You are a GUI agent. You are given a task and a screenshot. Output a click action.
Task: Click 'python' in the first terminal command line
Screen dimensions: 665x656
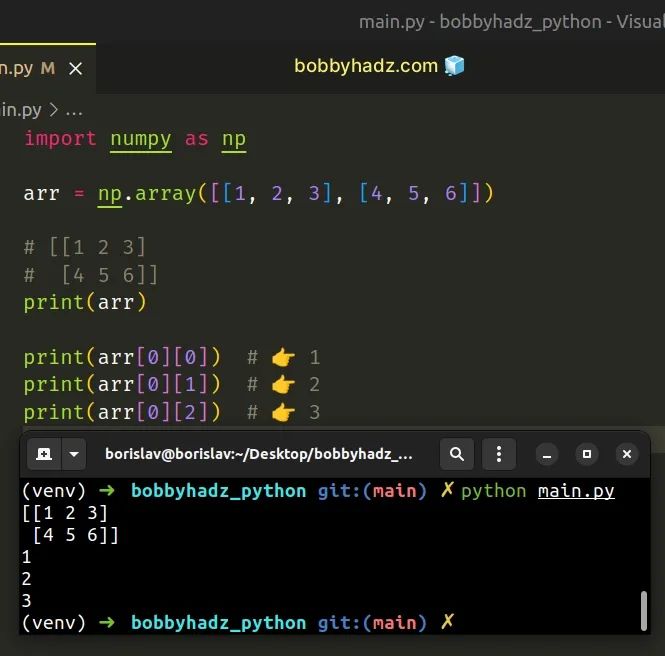pyautogui.click(x=494, y=491)
